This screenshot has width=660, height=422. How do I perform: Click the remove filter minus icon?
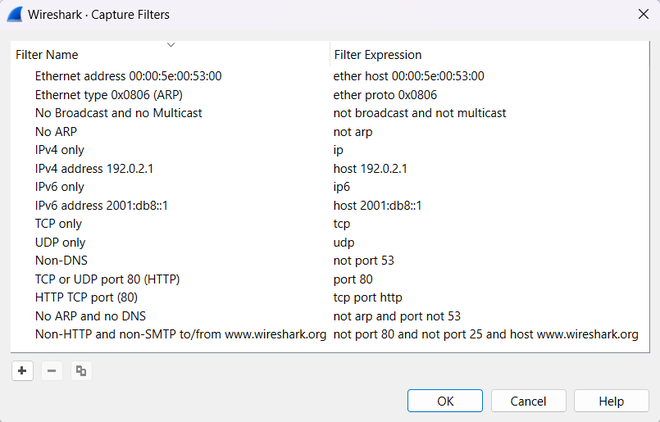52,371
